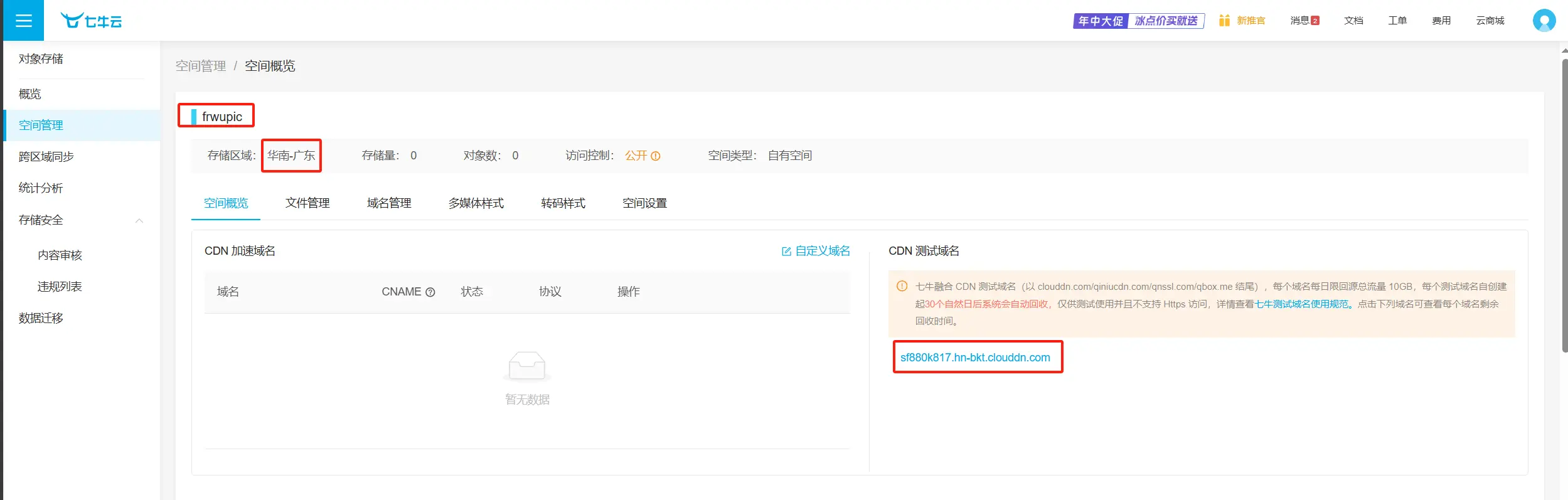Switch to the 文件管理 tab
The image size is (1568, 500).
click(x=307, y=203)
